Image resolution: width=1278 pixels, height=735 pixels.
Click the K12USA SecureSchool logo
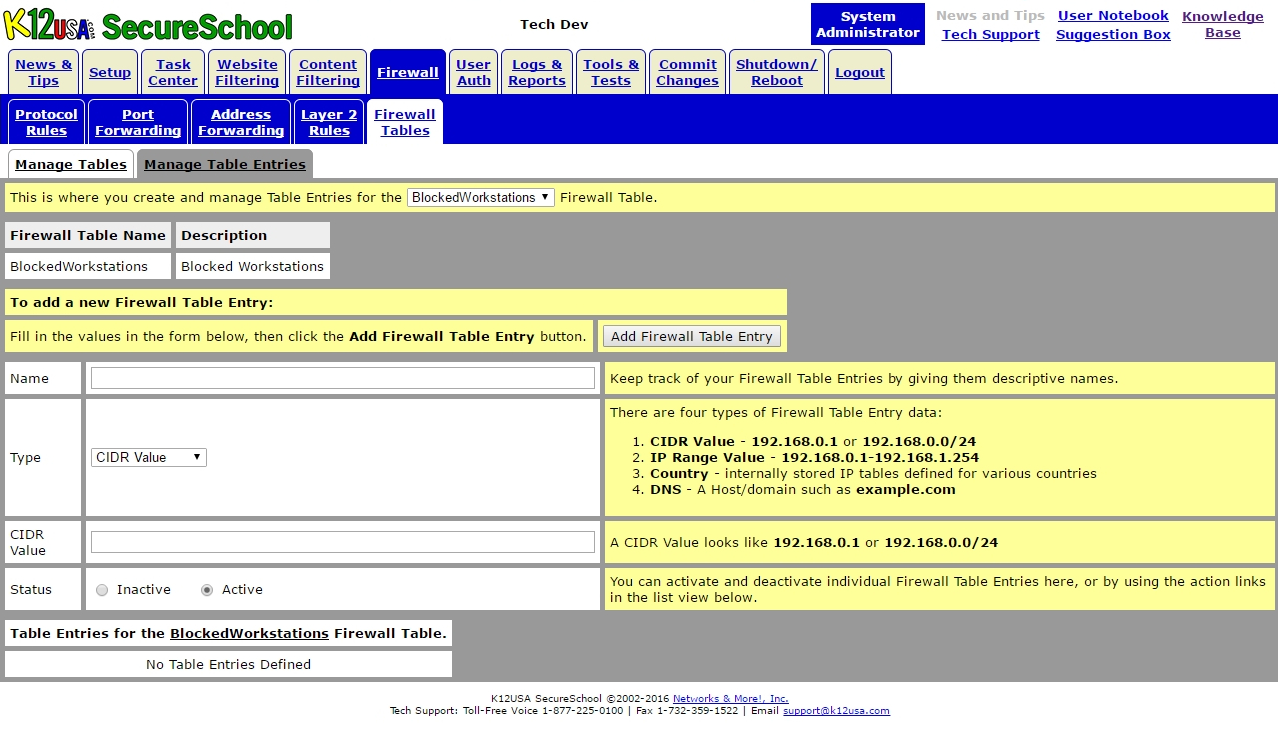[148, 25]
